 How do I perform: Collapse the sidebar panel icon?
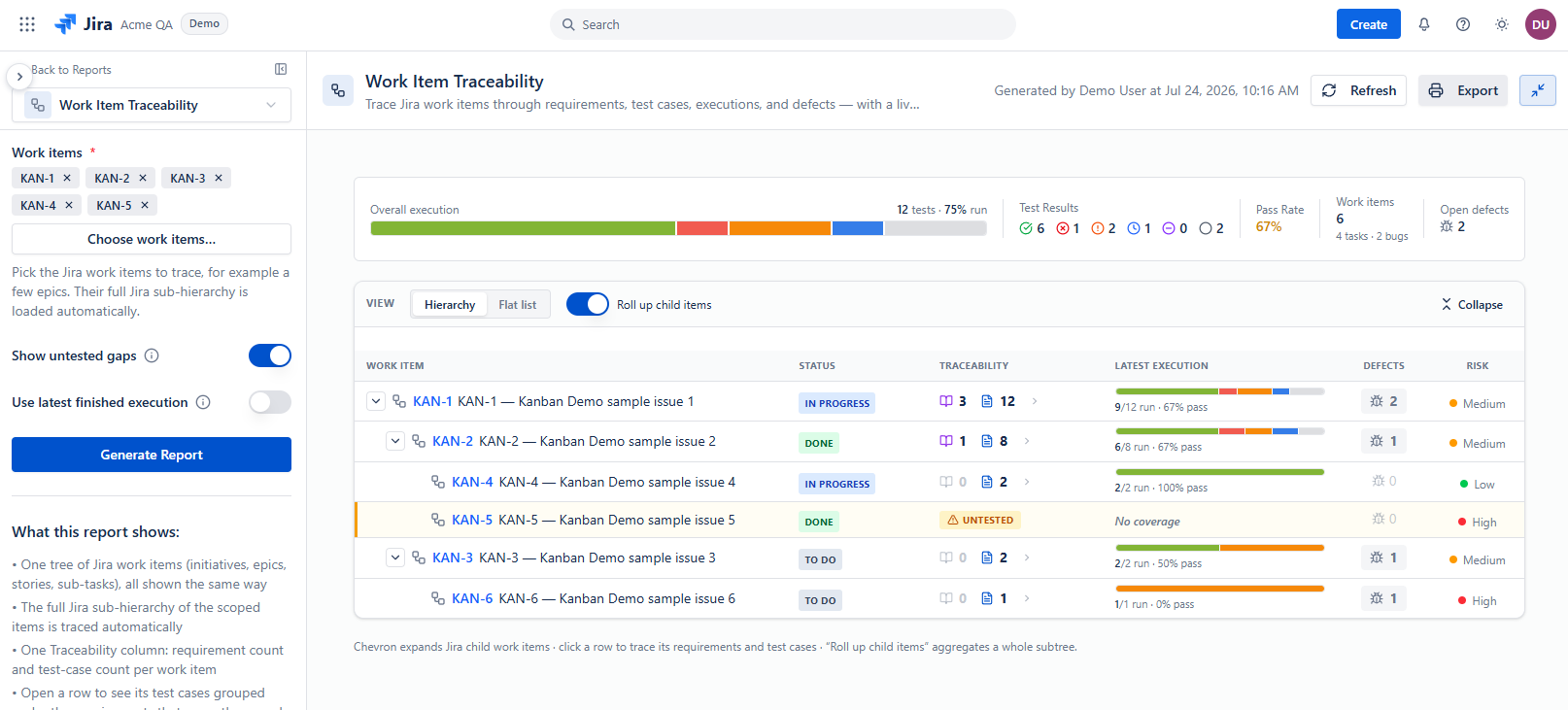click(281, 69)
